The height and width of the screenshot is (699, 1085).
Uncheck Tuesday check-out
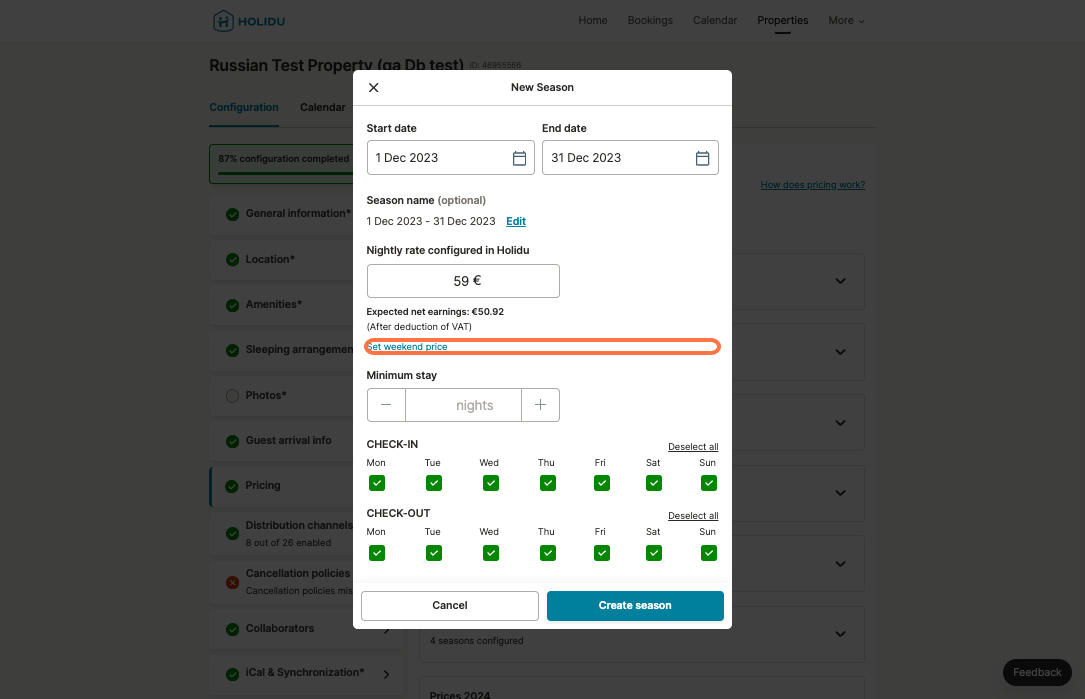(x=434, y=553)
